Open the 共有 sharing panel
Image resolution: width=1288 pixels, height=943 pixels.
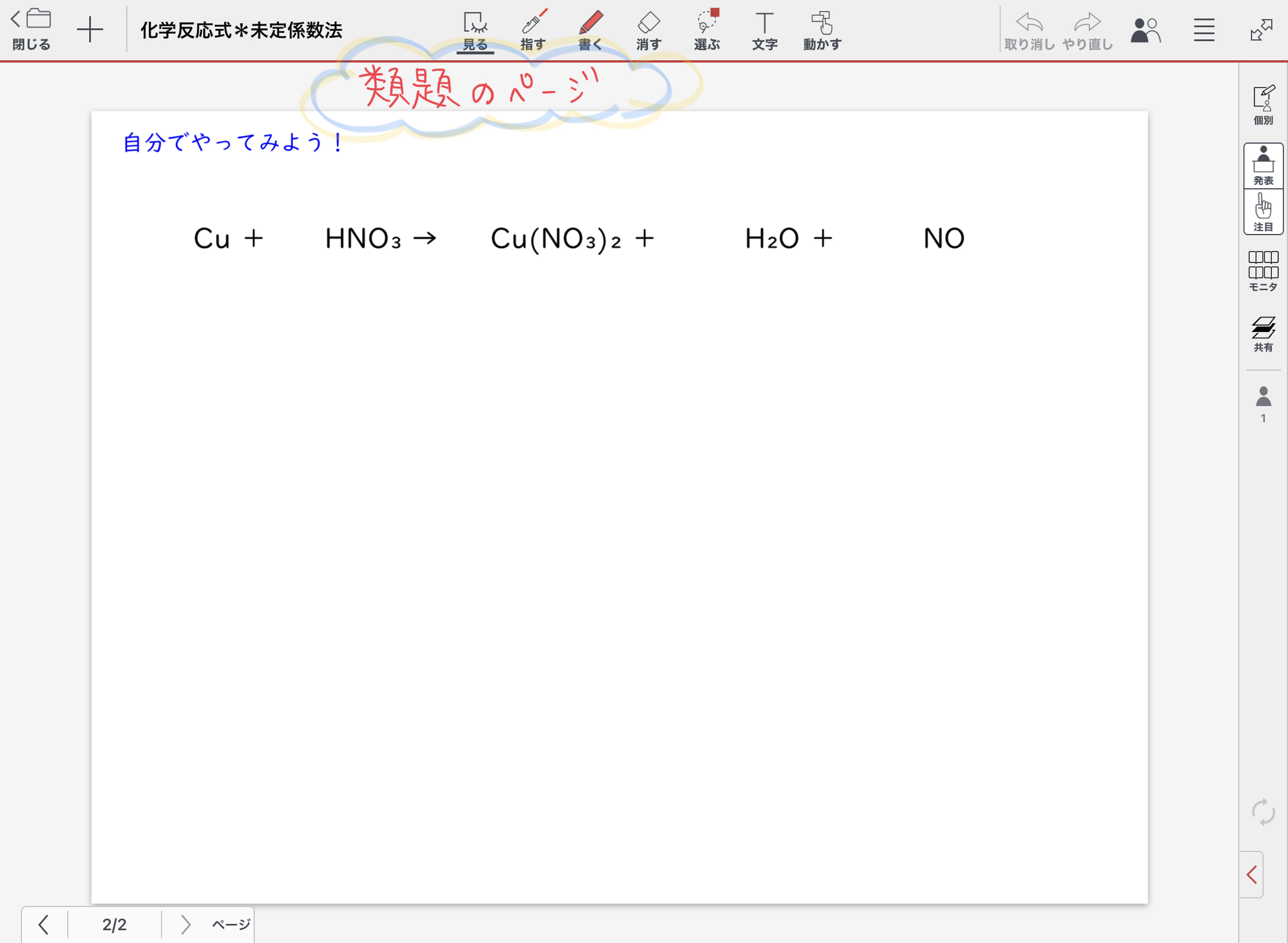click(1263, 334)
